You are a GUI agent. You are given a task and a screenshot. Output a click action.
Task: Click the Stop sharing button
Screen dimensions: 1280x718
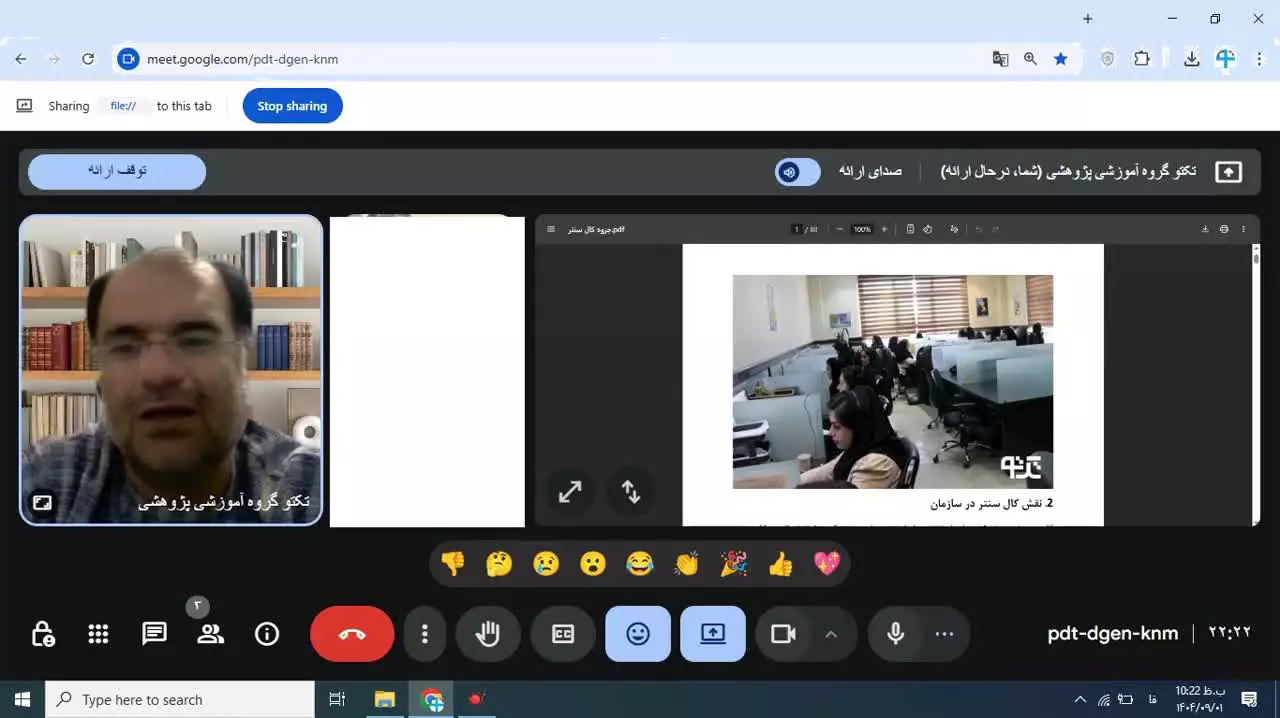click(292, 106)
